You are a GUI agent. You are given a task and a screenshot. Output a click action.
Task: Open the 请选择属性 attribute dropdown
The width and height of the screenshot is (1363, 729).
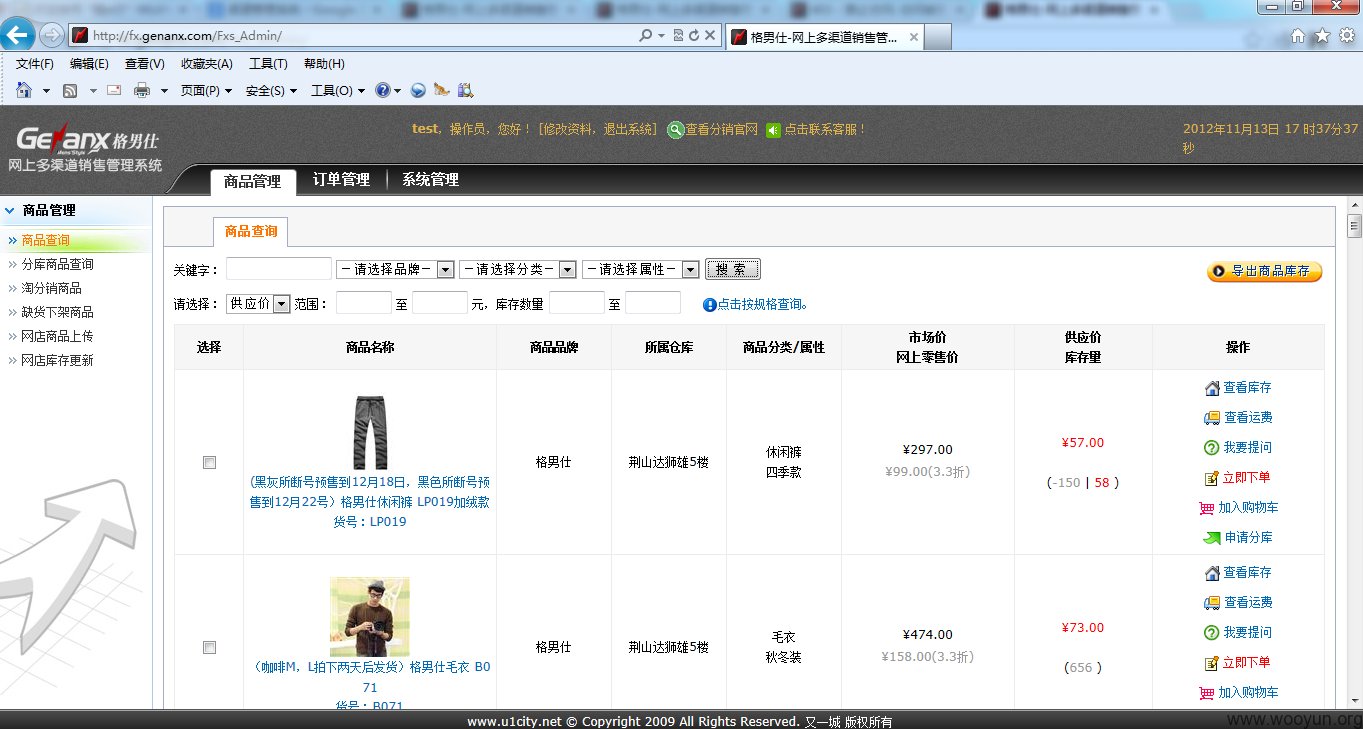[641, 269]
